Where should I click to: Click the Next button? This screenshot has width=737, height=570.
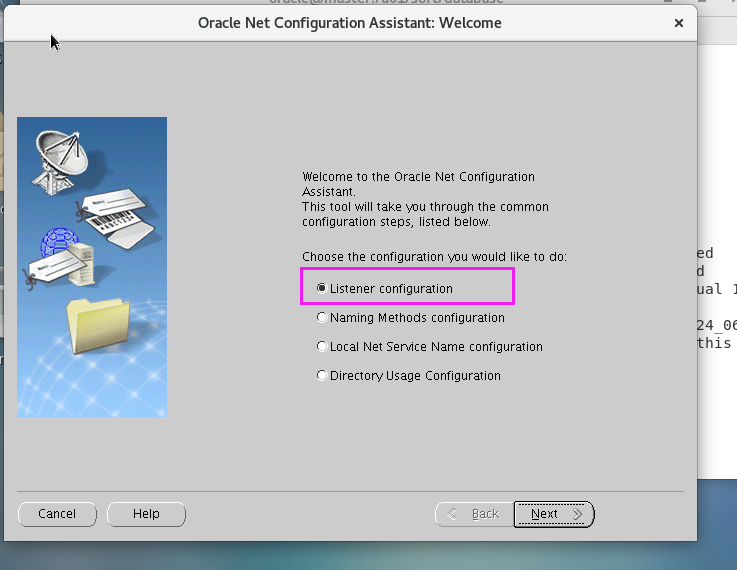tap(554, 514)
